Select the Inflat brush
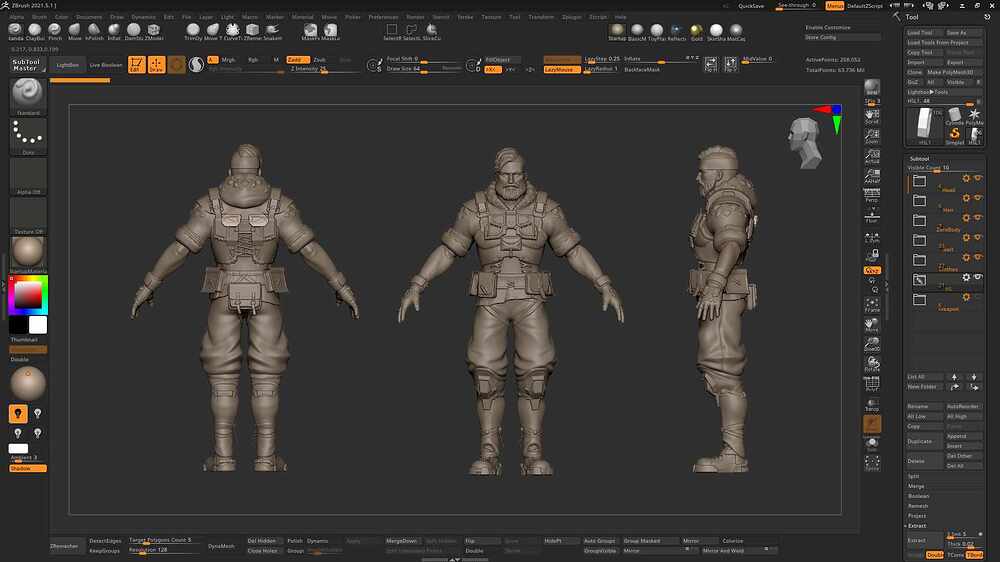 114,32
